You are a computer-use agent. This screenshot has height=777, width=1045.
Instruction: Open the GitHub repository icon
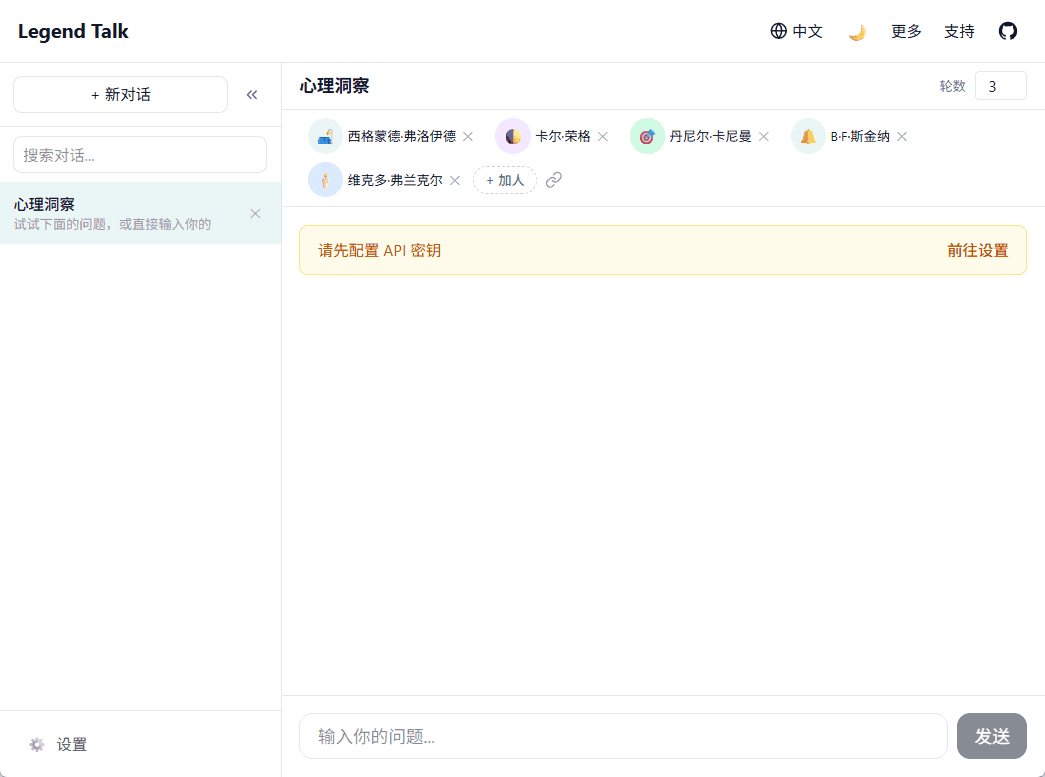tap(1008, 31)
